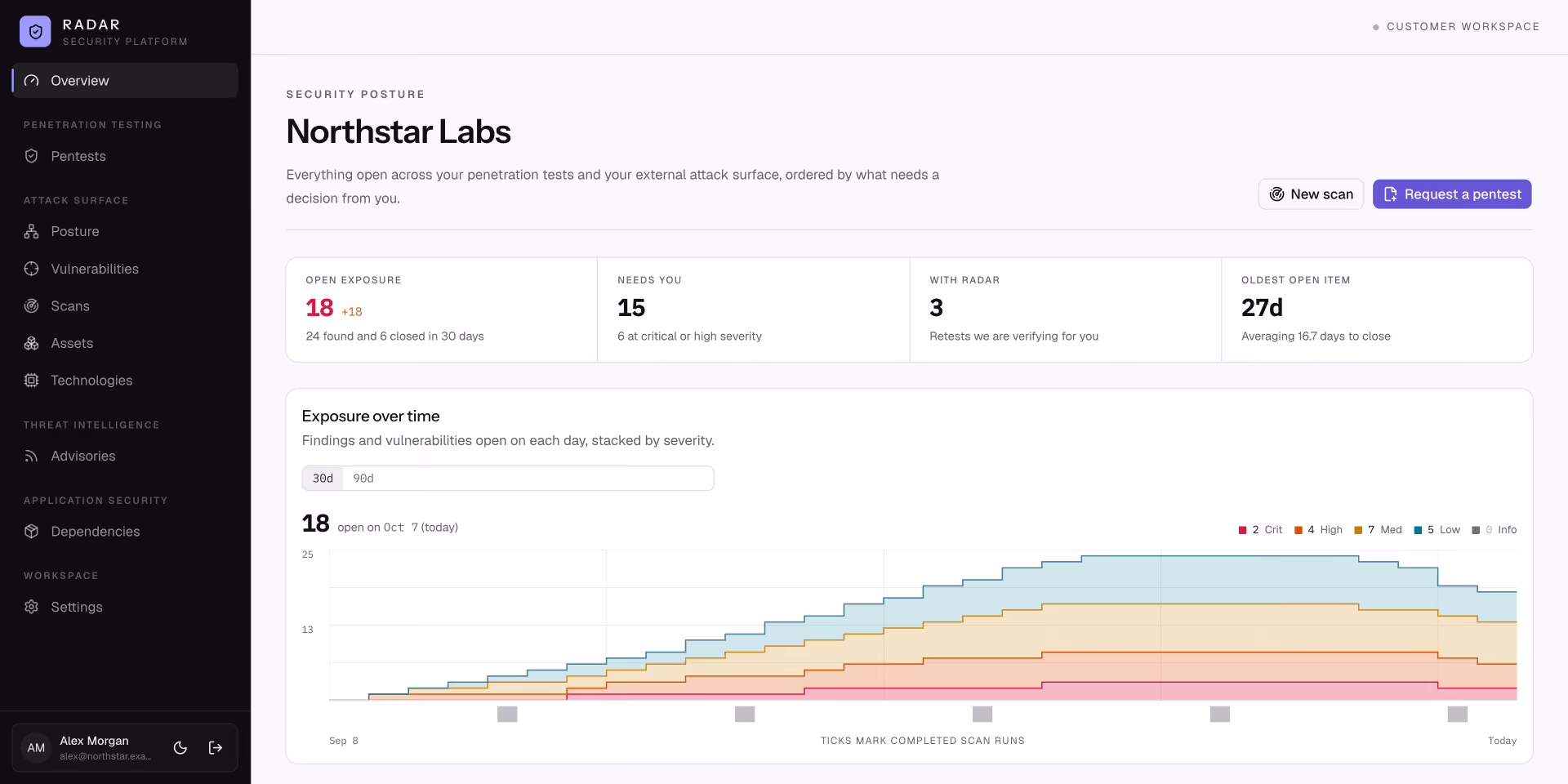Screen dimensions: 1568x784
Task: Click the Advisories feed icon
Action: pos(32,456)
